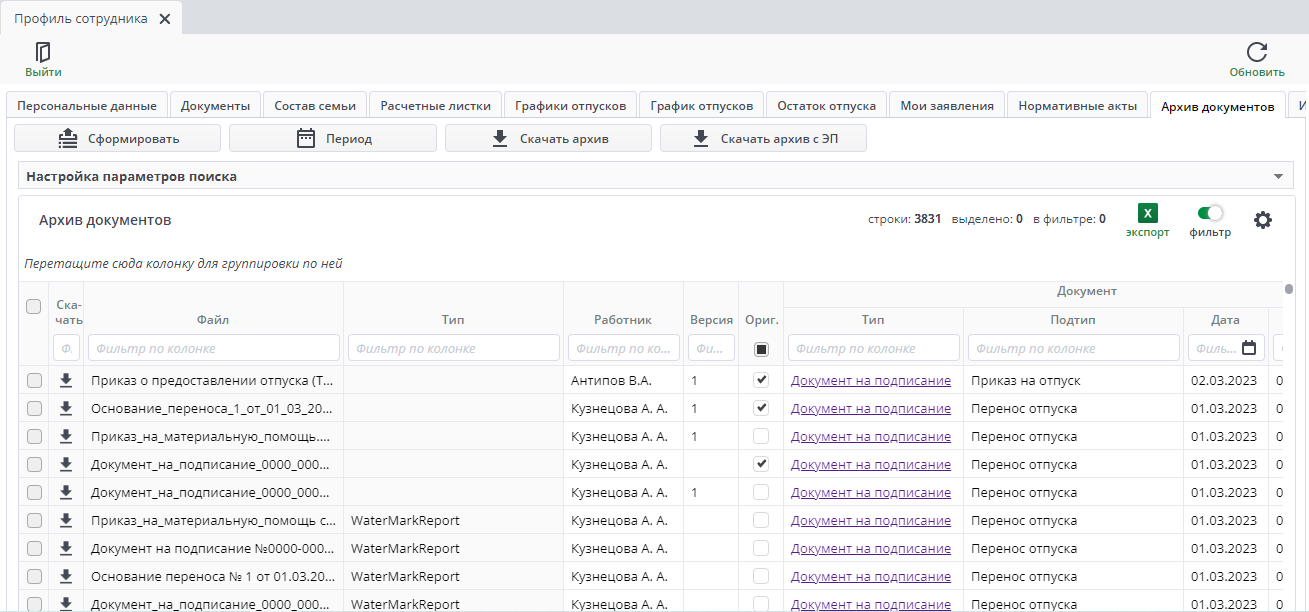
Task: Toggle the Ориг. column filter checkbox
Action: click(761, 349)
